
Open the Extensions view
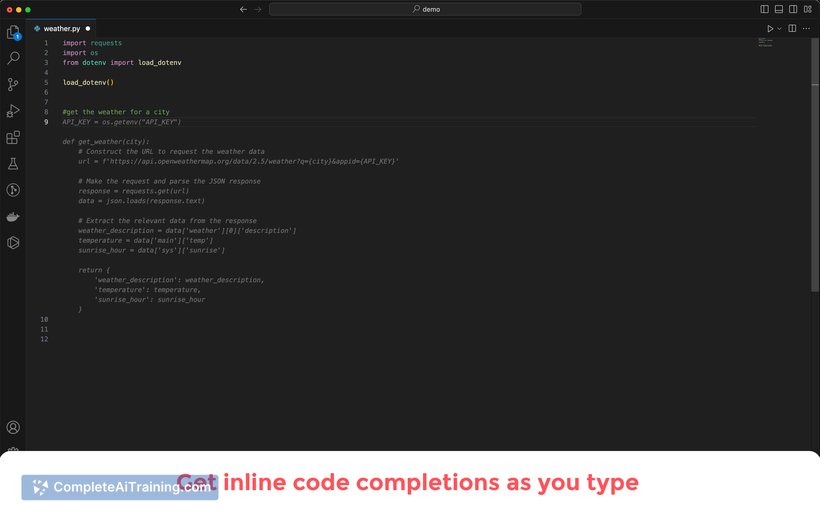(x=13, y=138)
